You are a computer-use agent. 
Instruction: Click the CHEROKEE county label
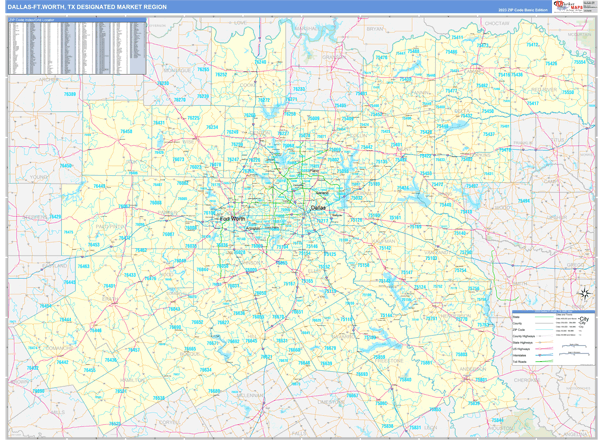pos(526,380)
